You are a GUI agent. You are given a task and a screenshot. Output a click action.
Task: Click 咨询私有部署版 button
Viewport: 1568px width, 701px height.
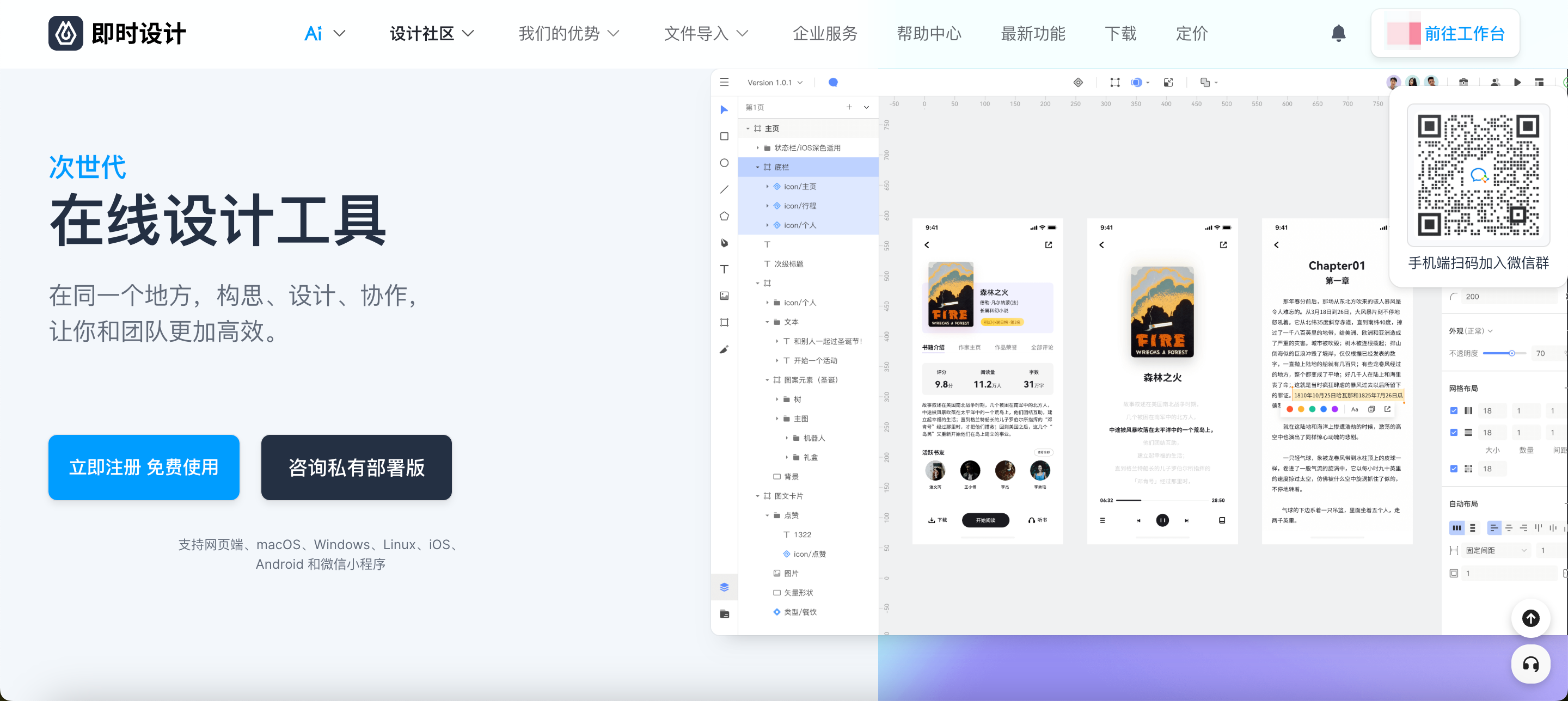(x=356, y=468)
